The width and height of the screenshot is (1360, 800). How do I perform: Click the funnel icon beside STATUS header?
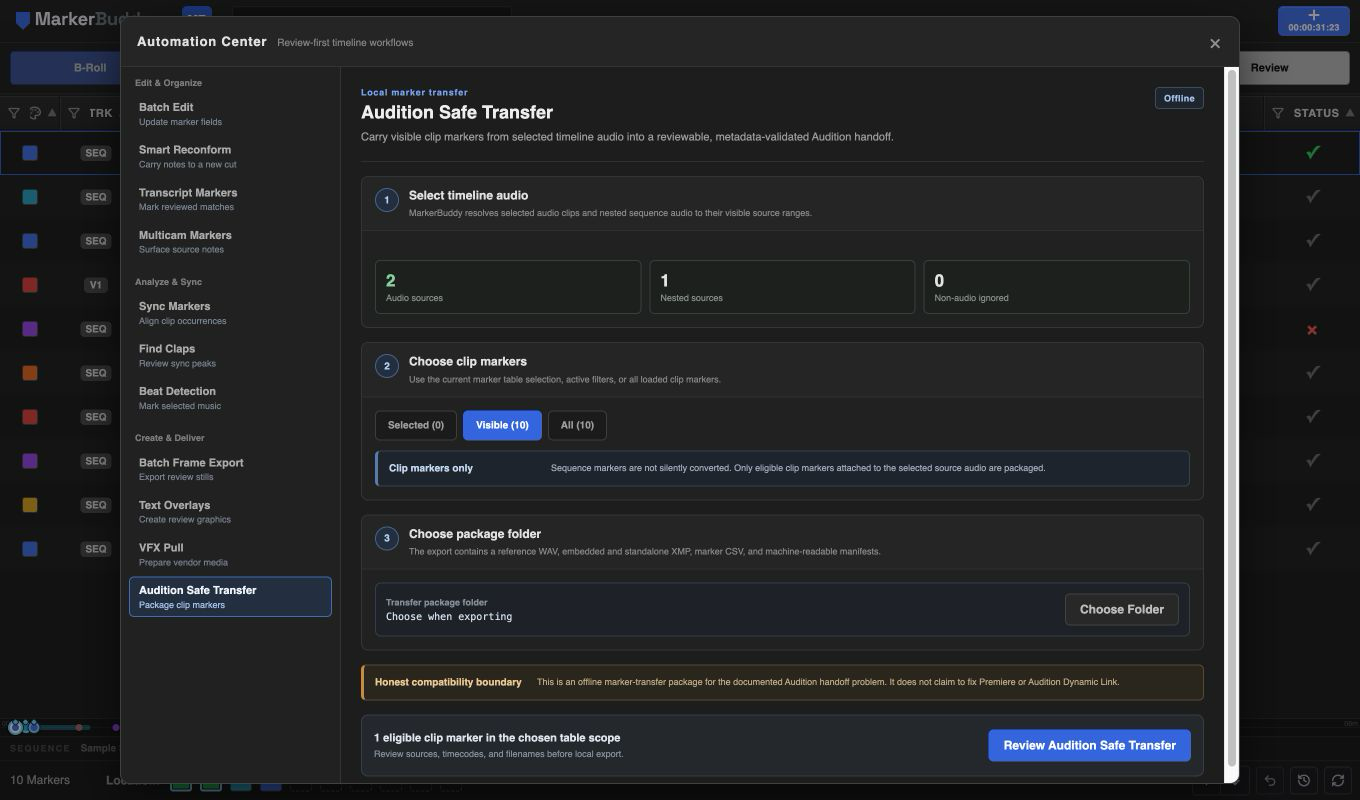coord(1278,113)
